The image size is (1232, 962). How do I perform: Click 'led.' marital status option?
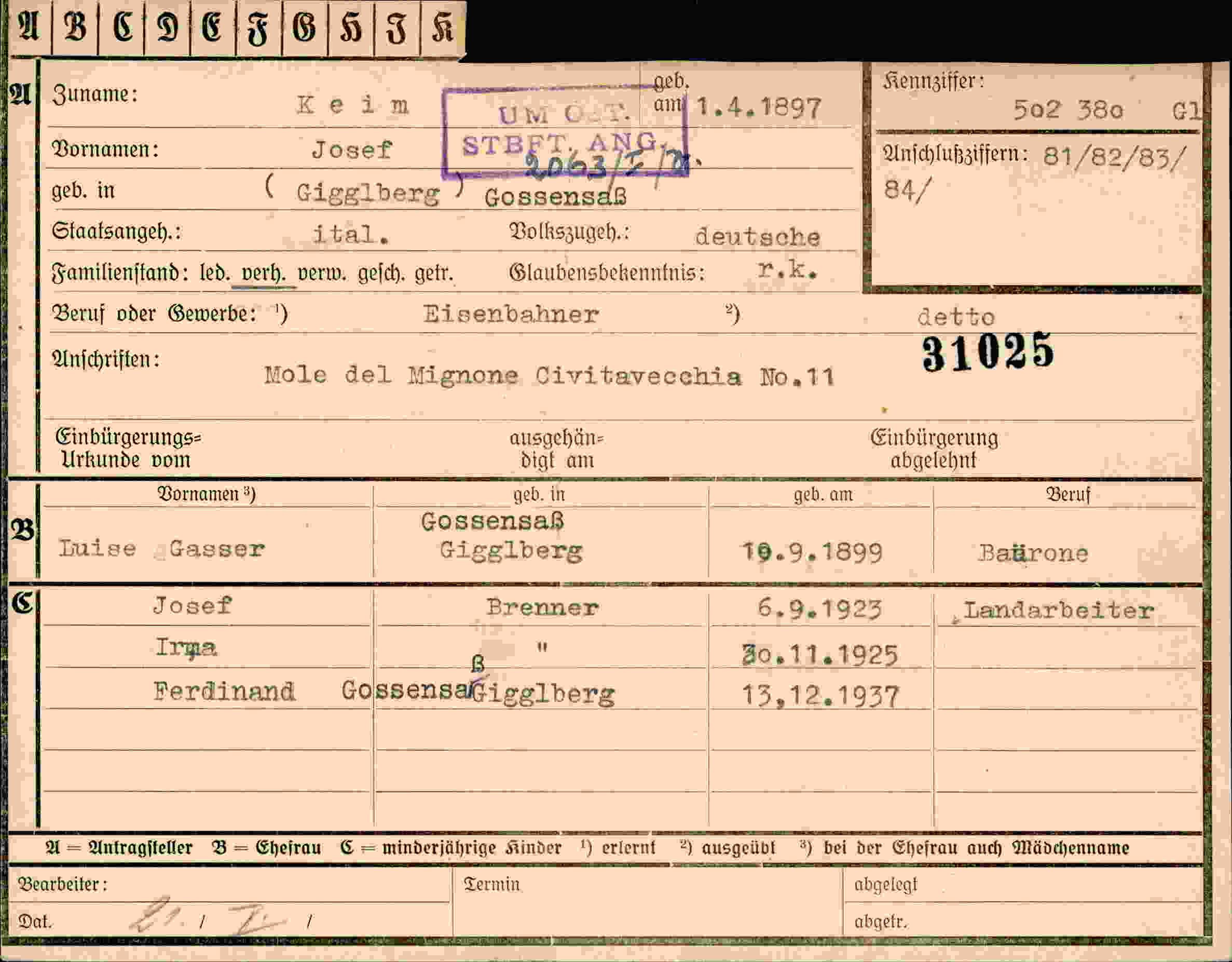215,274
